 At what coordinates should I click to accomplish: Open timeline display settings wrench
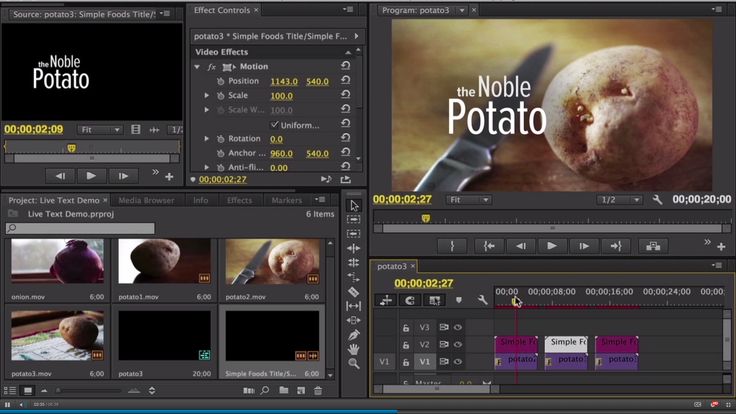pyautogui.click(x=483, y=300)
